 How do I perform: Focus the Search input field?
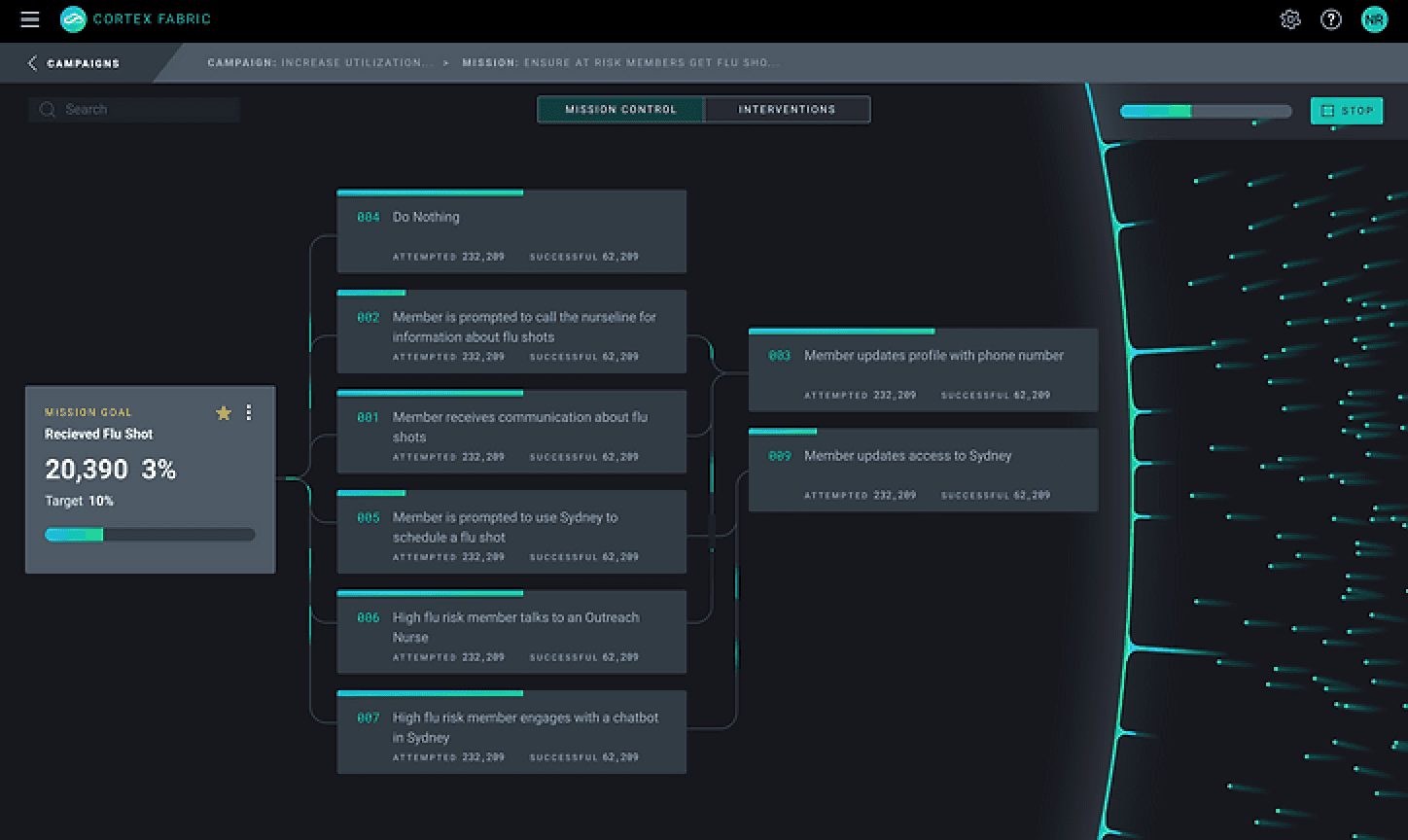[134, 110]
